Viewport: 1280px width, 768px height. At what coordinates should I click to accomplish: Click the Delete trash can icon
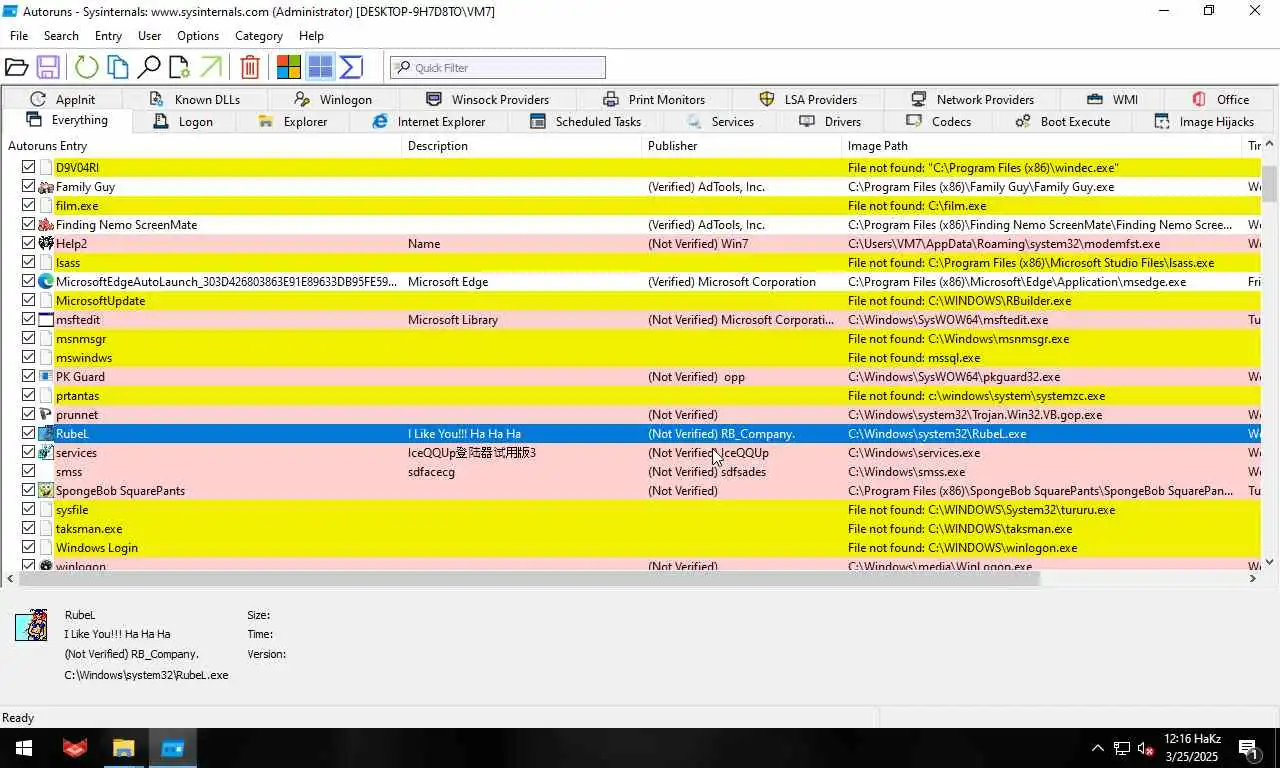[250, 67]
